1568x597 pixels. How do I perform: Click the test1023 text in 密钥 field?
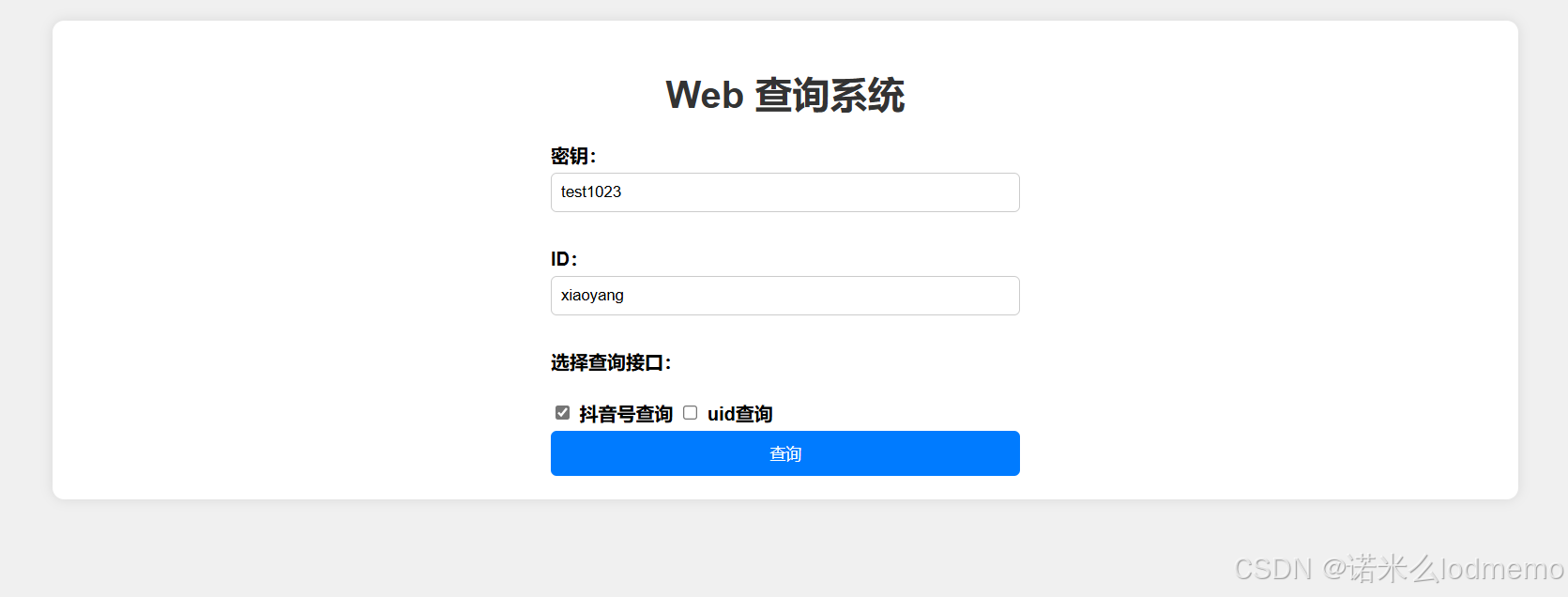coord(591,191)
